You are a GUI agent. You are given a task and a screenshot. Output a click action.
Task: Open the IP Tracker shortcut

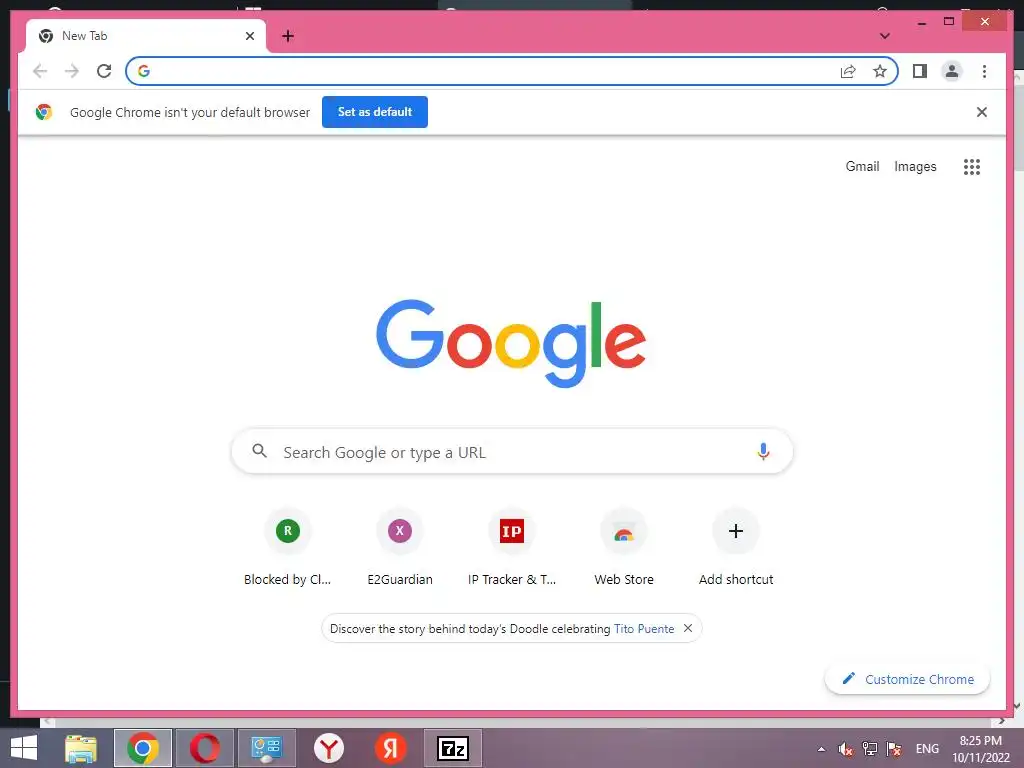tap(512, 548)
